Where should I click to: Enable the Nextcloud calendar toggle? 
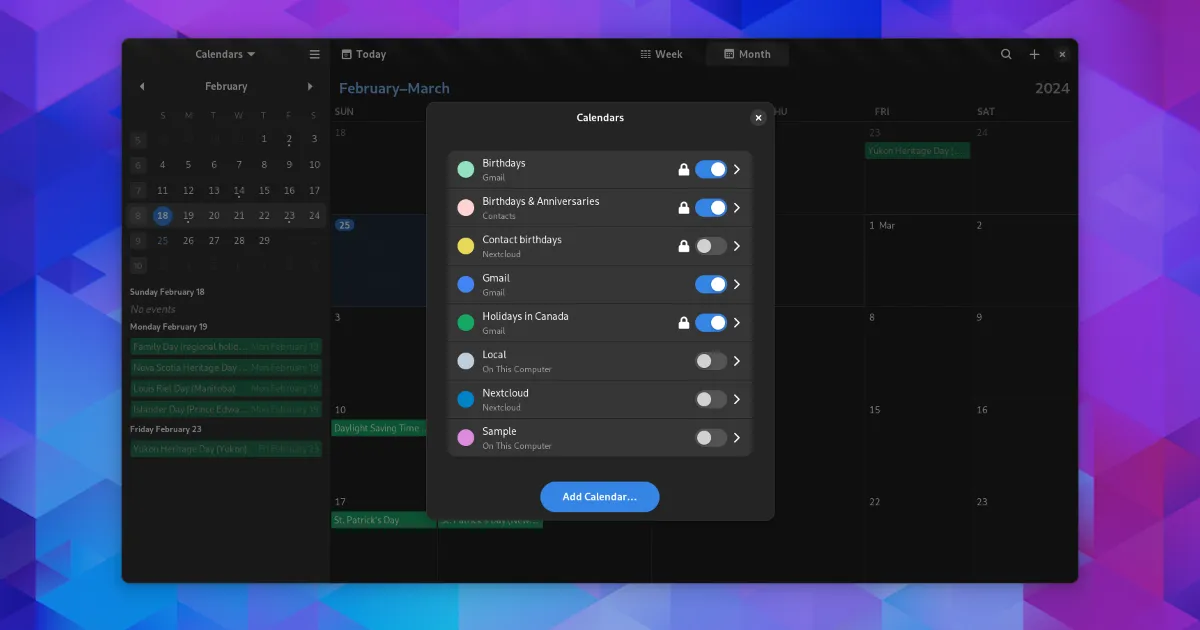click(x=710, y=400)
